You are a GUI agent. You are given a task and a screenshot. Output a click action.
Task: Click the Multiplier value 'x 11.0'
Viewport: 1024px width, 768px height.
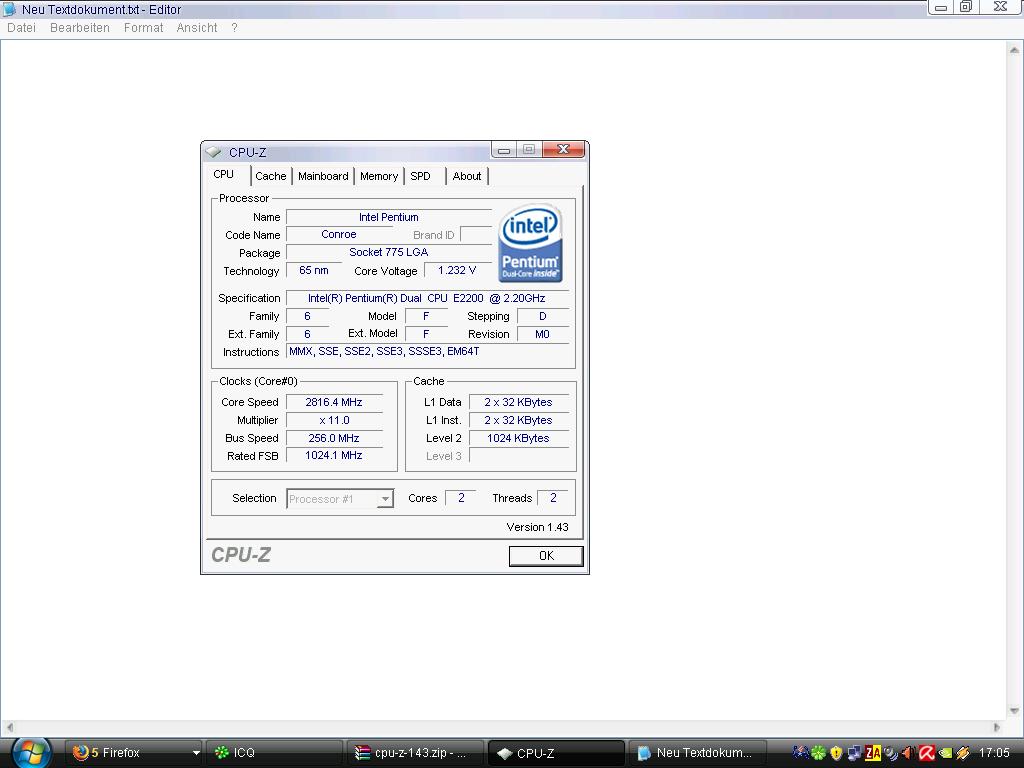334,421
